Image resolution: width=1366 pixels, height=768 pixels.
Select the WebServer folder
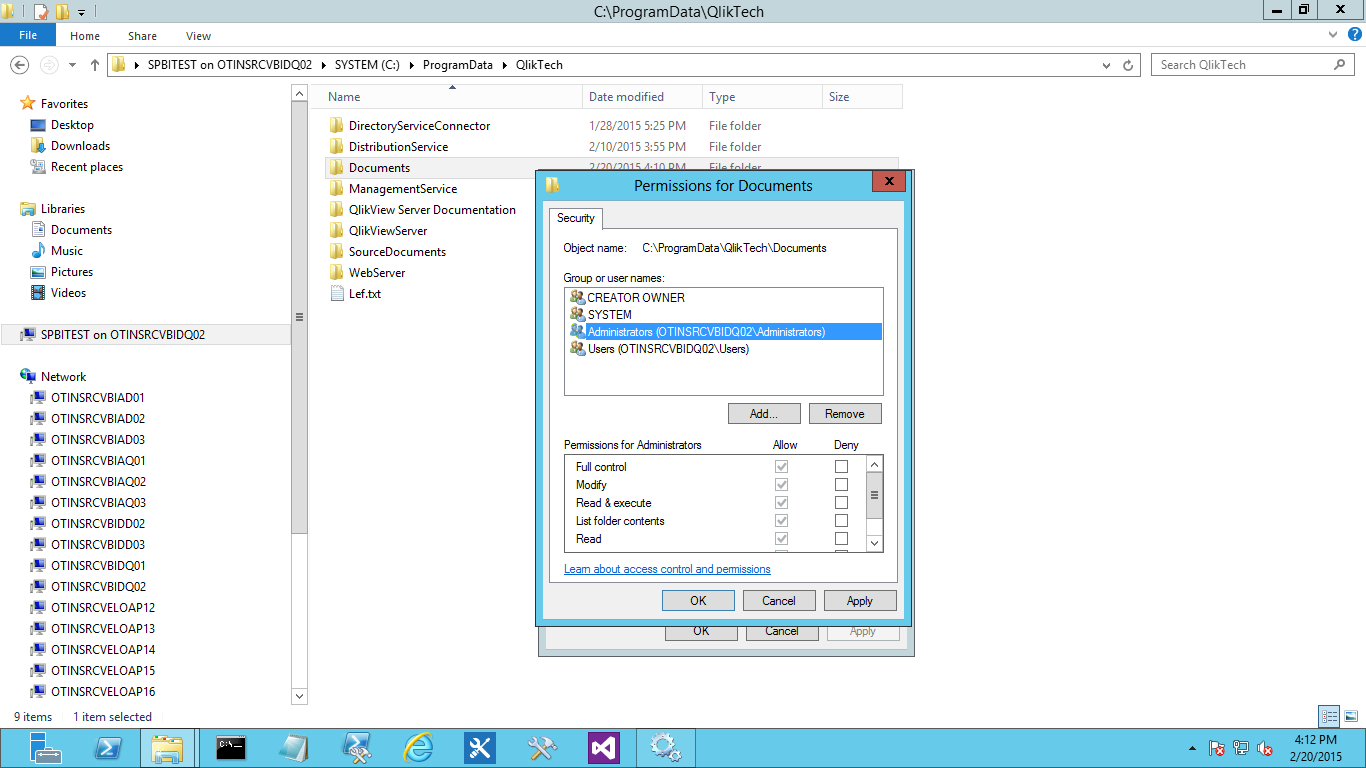coord(377,273)
